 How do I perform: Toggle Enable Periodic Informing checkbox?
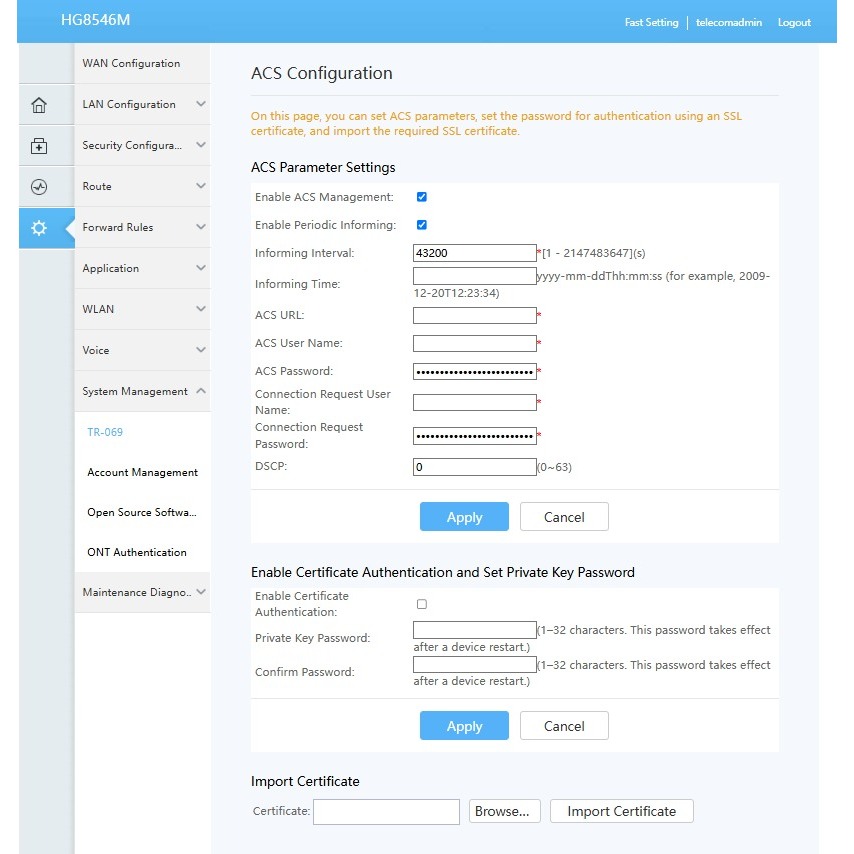coord(422,225)
